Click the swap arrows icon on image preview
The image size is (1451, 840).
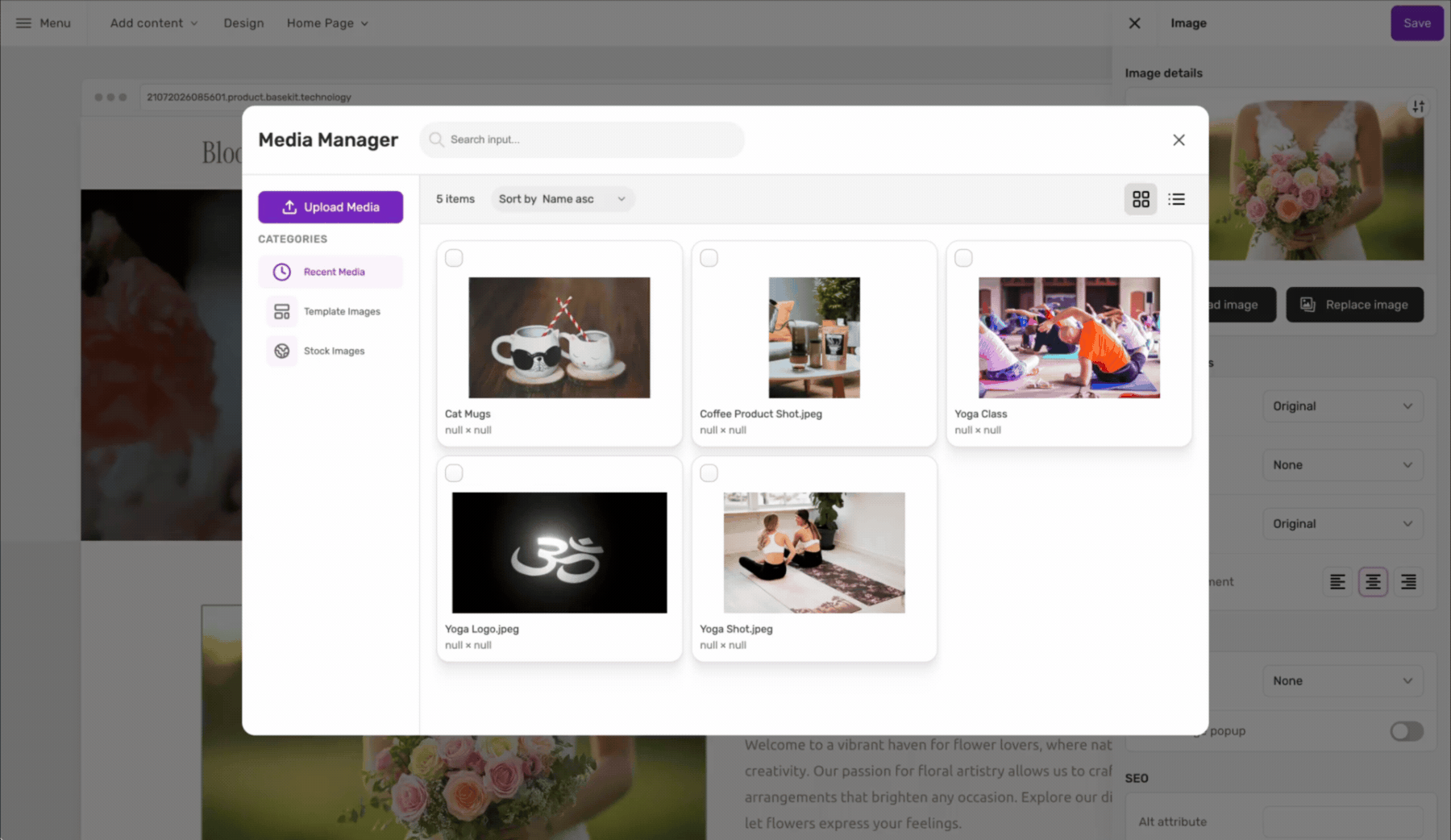click(1418, 106)
